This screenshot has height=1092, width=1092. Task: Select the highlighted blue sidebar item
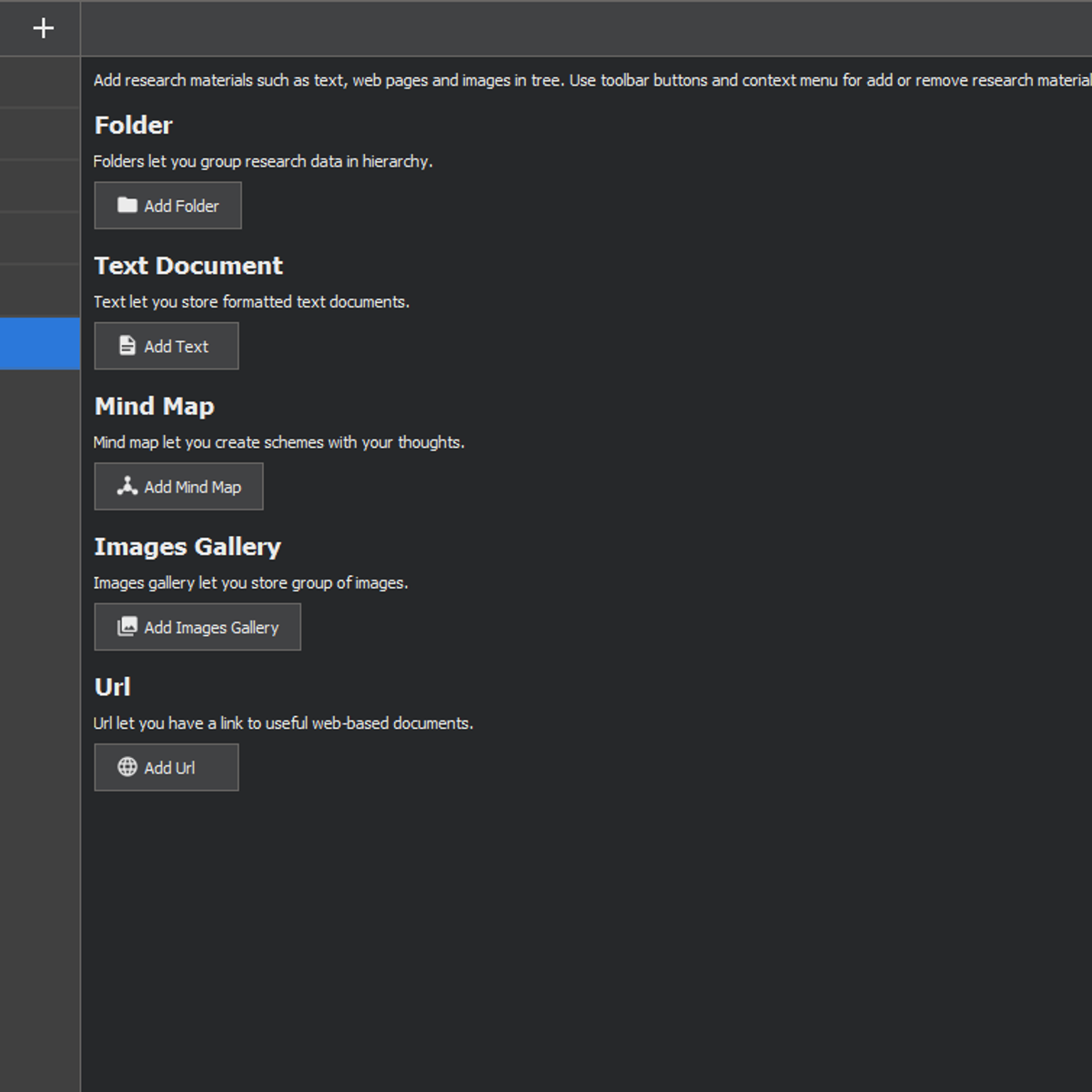pos(40,343)
